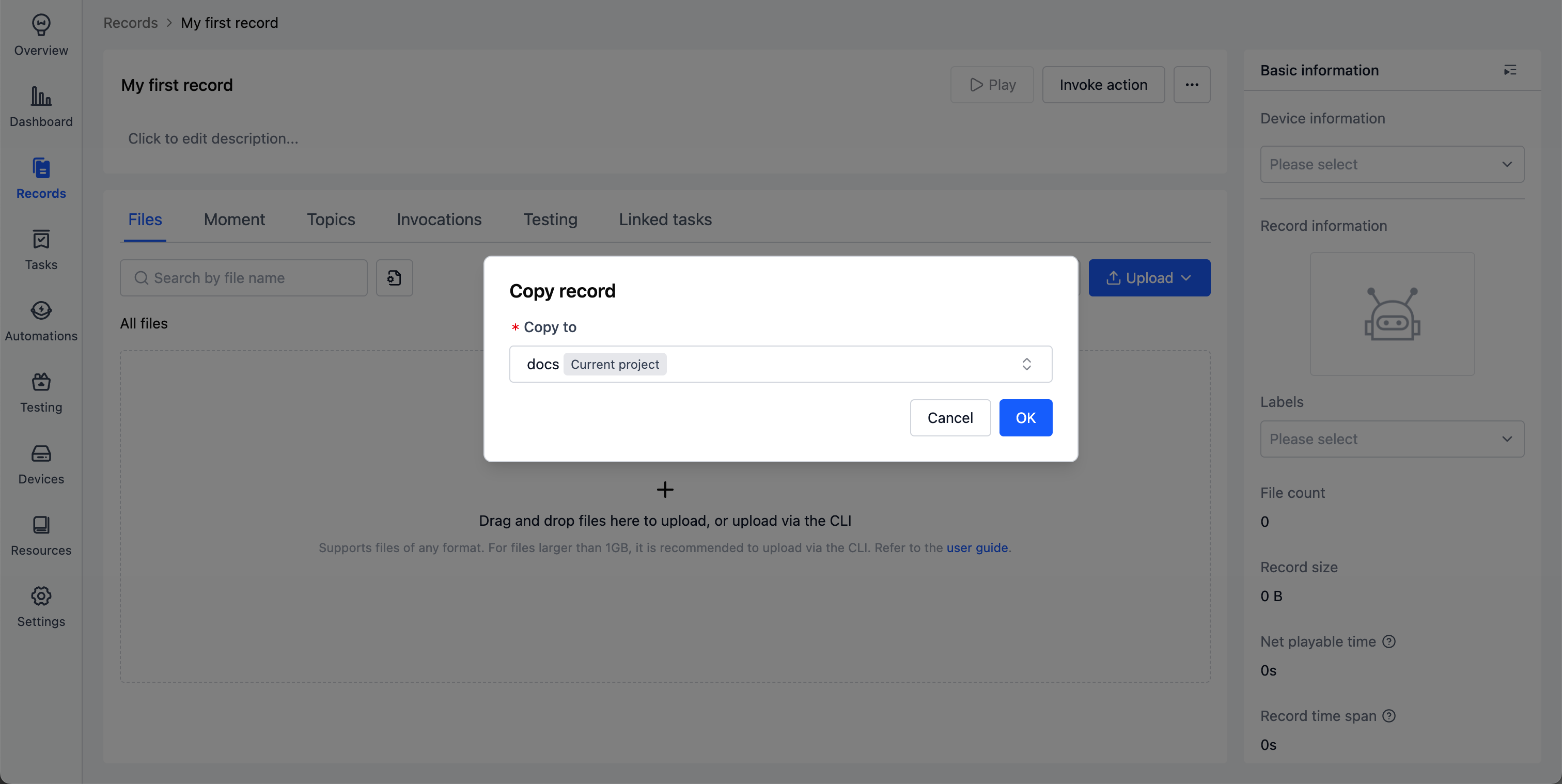This screenshot has width=1562, height=784.
Task: Open Tasks from the sidebar
Action: [41, 249]
